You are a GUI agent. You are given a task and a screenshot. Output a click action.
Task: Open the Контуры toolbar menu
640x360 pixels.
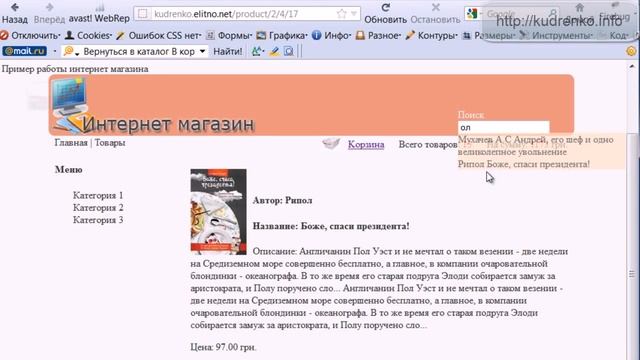(x=431, y=36)
